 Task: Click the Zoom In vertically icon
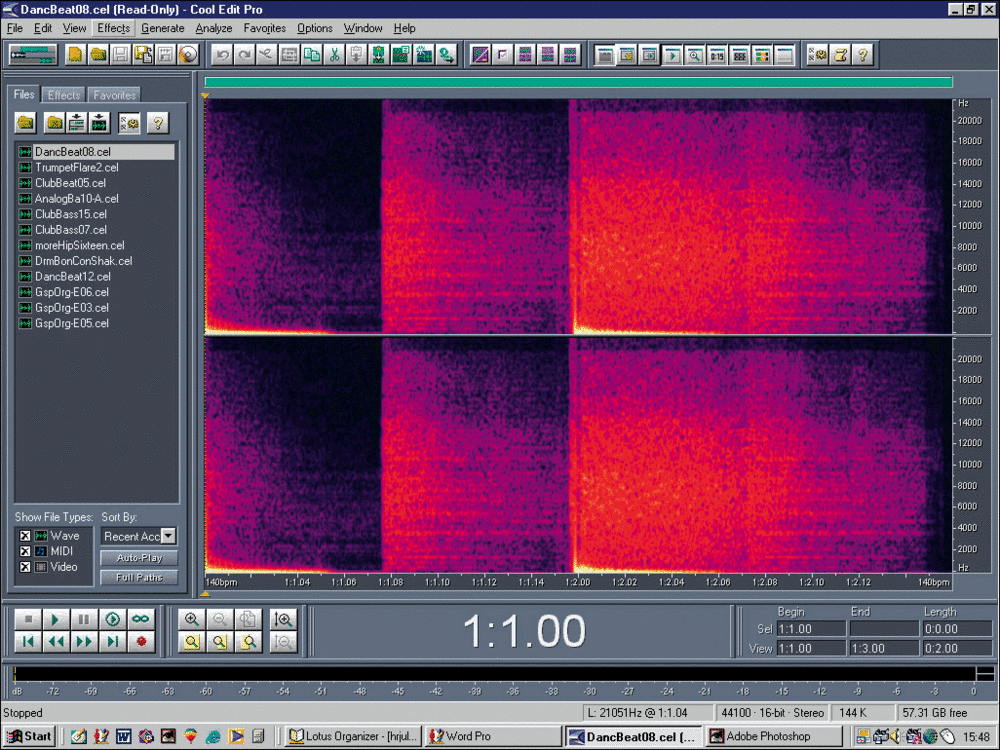(284, 619)
